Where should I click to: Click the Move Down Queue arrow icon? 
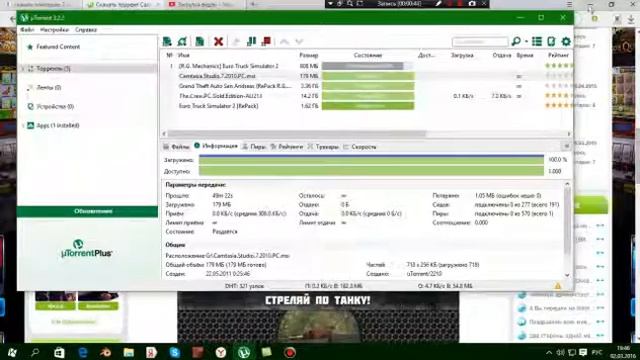[x=299, y=42]
